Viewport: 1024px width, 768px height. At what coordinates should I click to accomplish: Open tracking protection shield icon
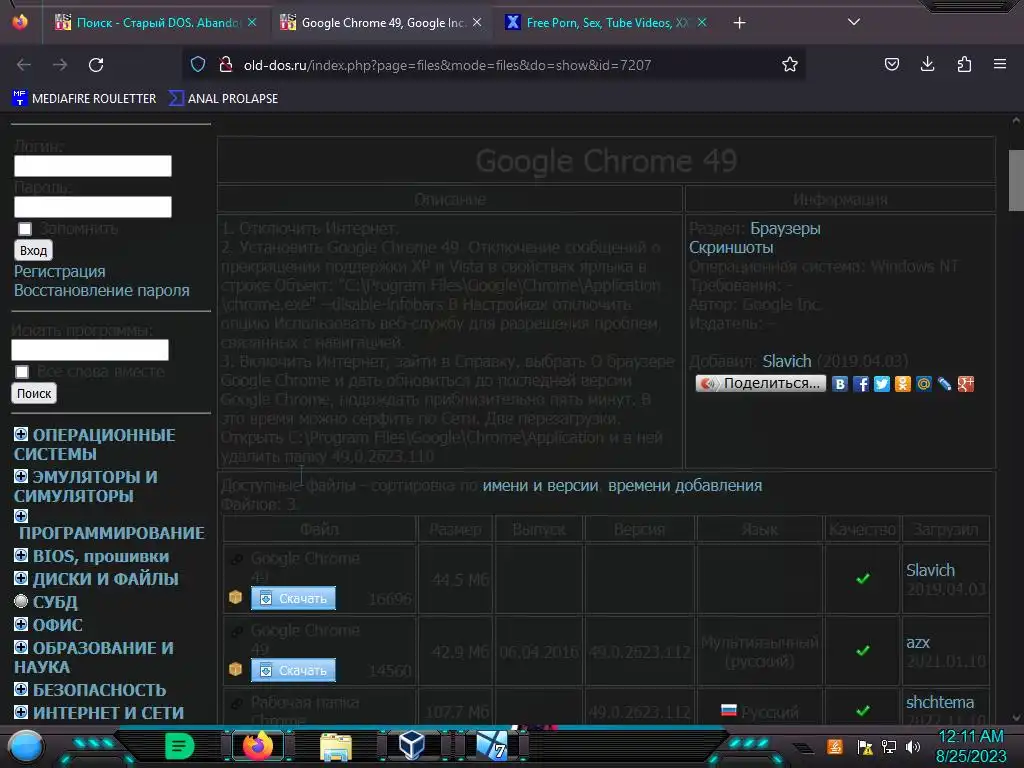(198, 64)
